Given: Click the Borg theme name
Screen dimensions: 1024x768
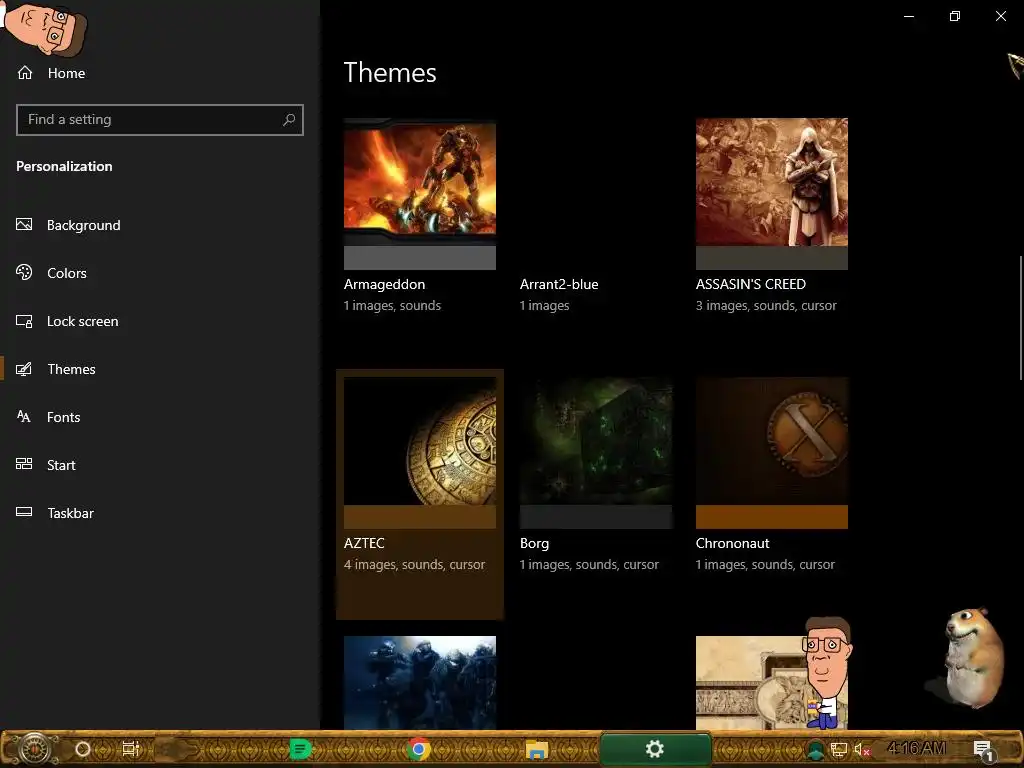Looking at the screenshot, I should pyautogui.click(x=534, y=543).
